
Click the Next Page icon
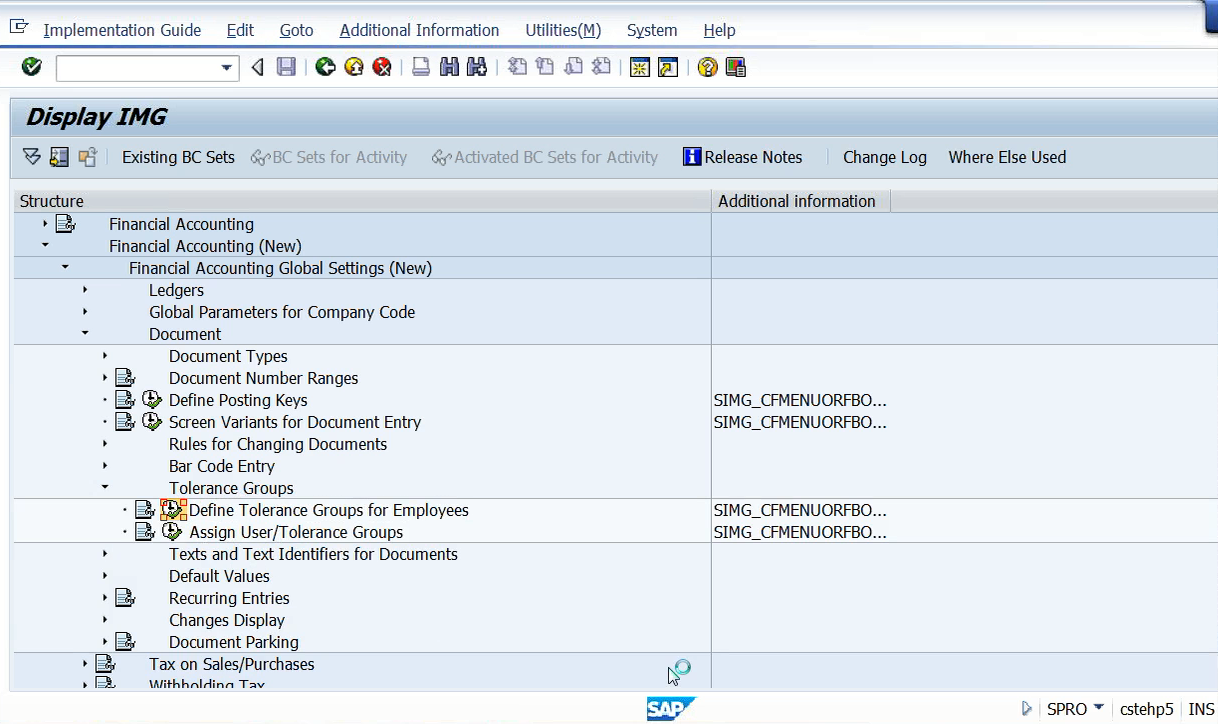(x=573, y=67)
